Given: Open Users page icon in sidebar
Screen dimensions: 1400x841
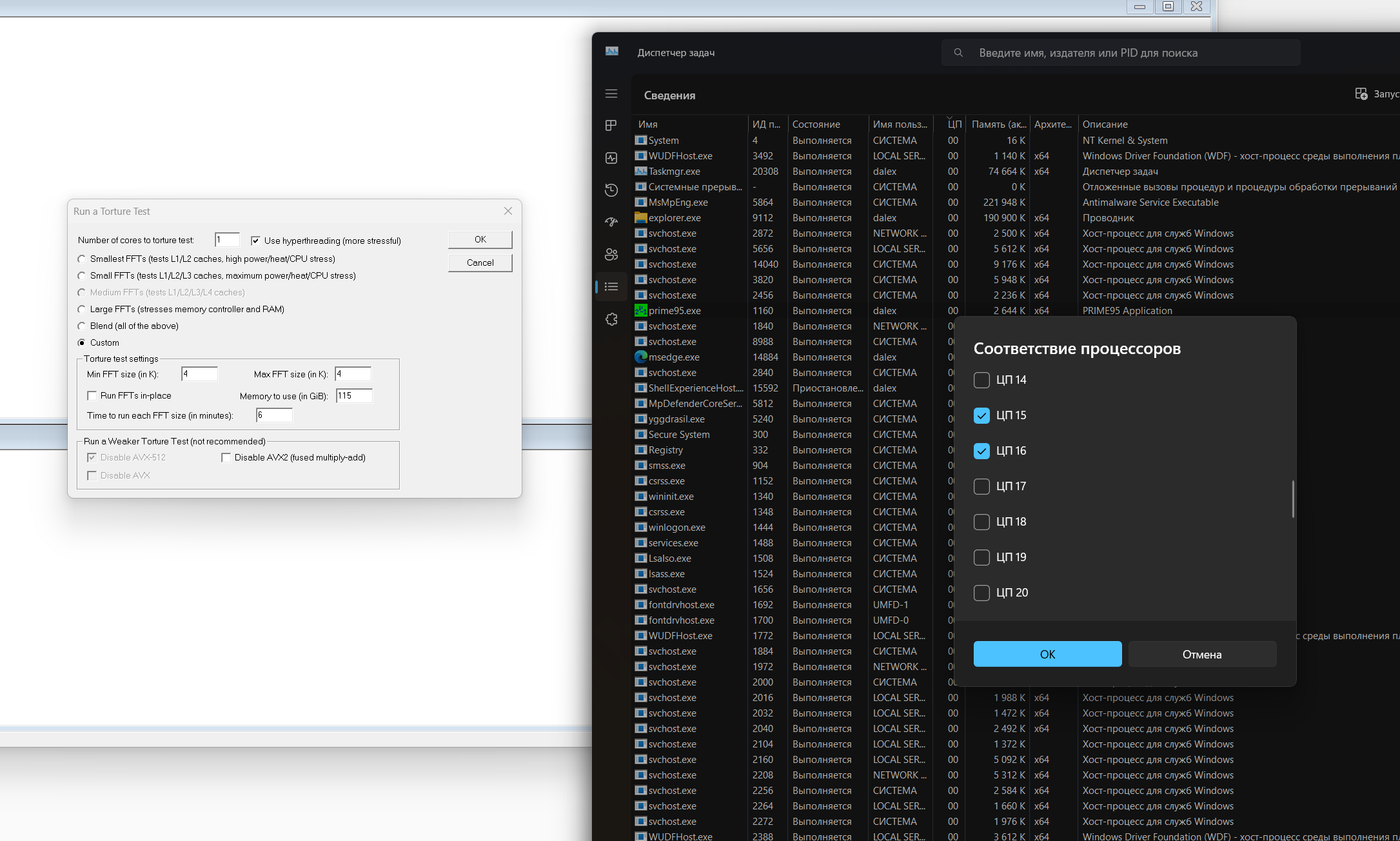Looking at the screenshot, I should tap(611, 255).
